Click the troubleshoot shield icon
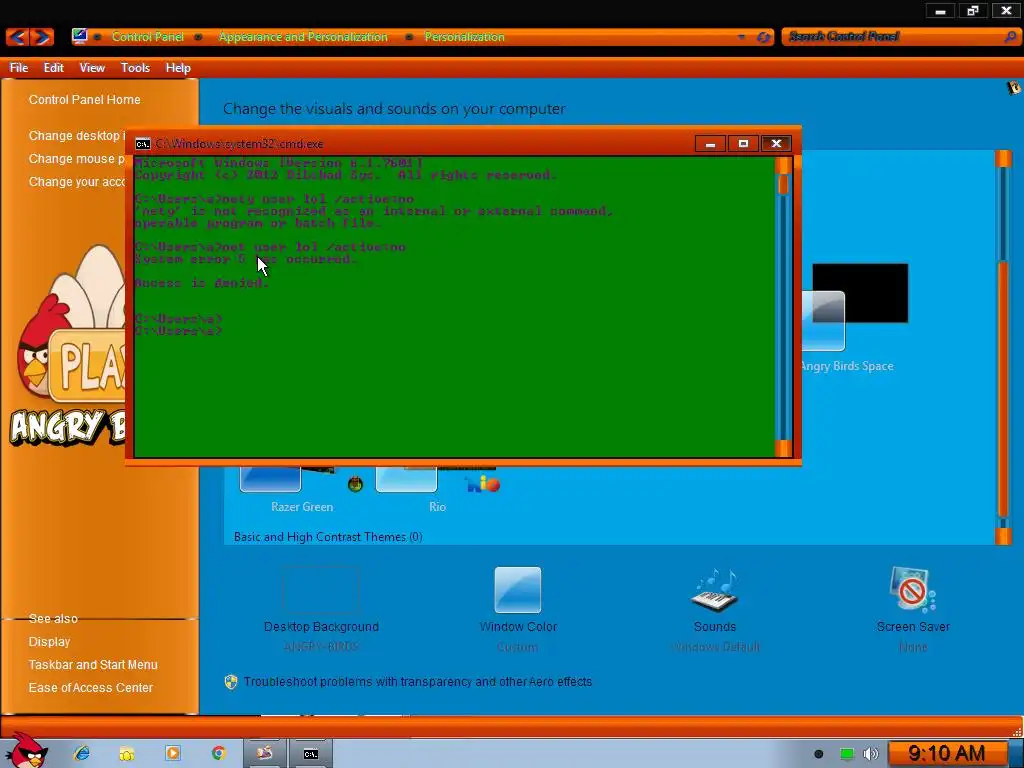The image size is (1024, 768). click(x=231, y=682)
